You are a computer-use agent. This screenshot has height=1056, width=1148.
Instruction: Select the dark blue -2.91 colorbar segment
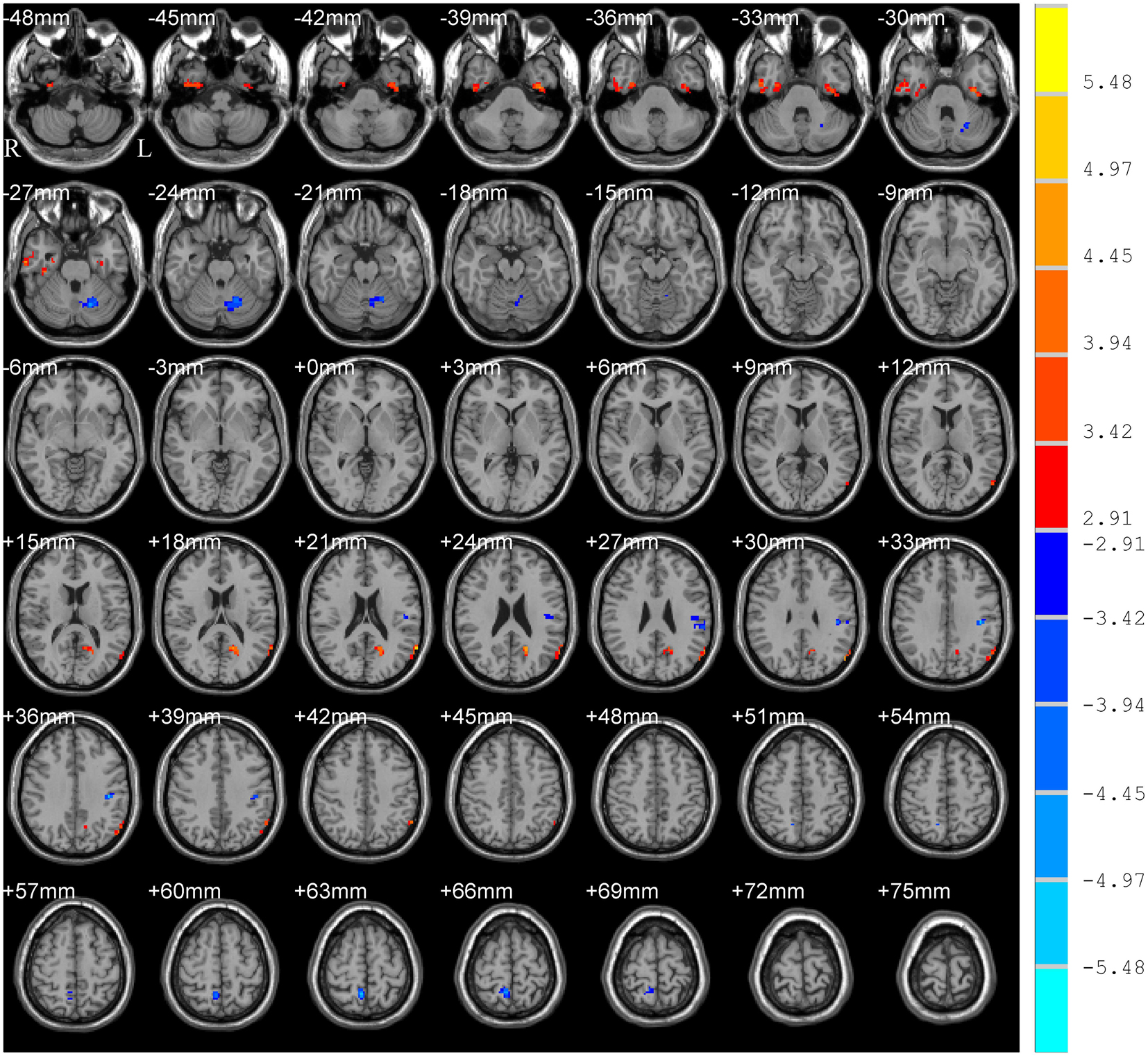(x=1052, y=573)
